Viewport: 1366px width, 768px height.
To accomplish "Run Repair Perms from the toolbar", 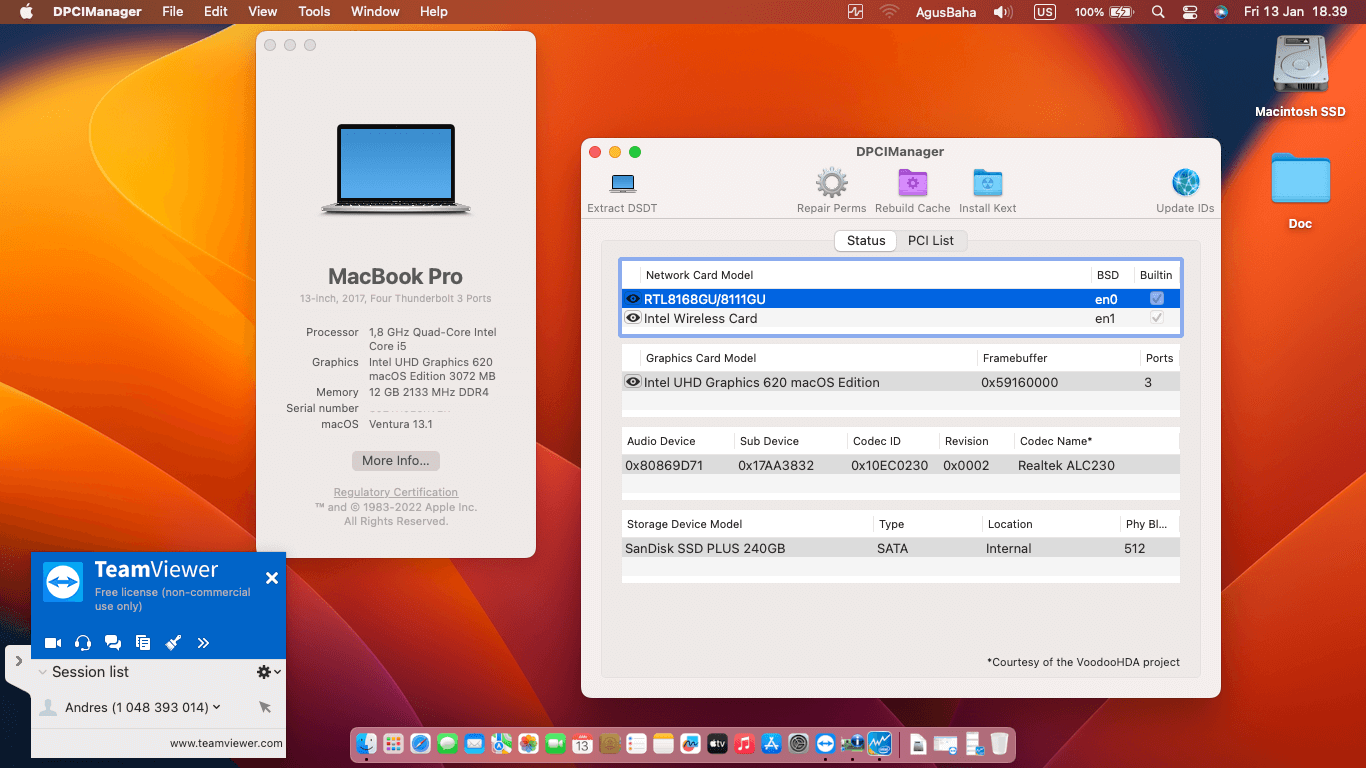I will click(832, 184).
